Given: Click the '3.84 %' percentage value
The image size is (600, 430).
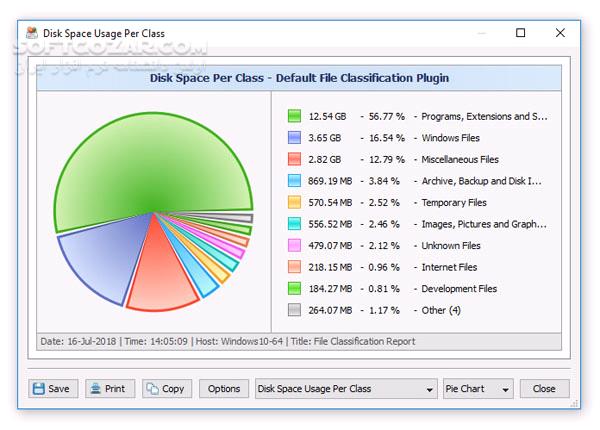Looking at the screenshot, I should [384, 181].
